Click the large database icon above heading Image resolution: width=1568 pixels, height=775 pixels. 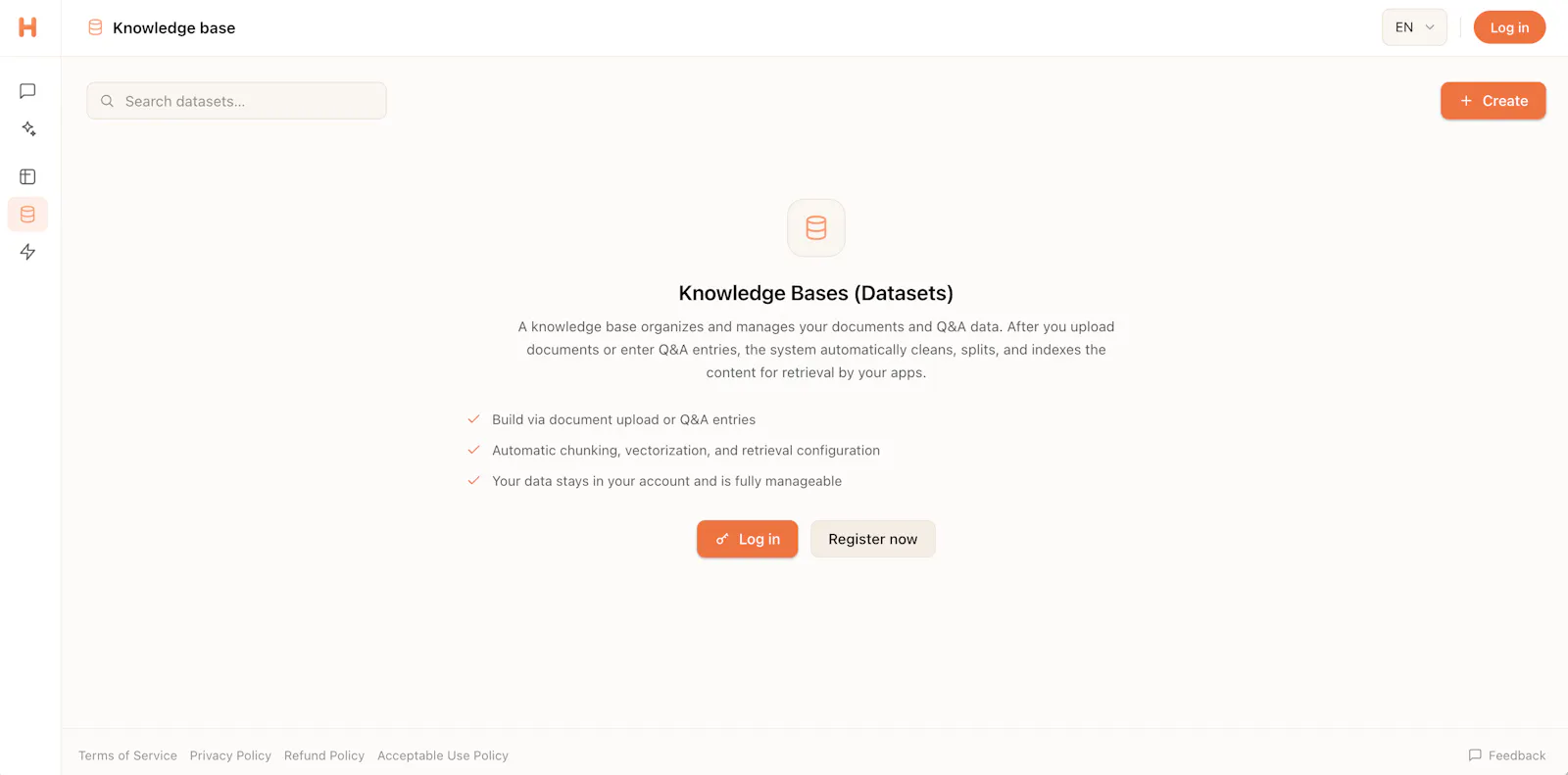click(x=816, y=228)
